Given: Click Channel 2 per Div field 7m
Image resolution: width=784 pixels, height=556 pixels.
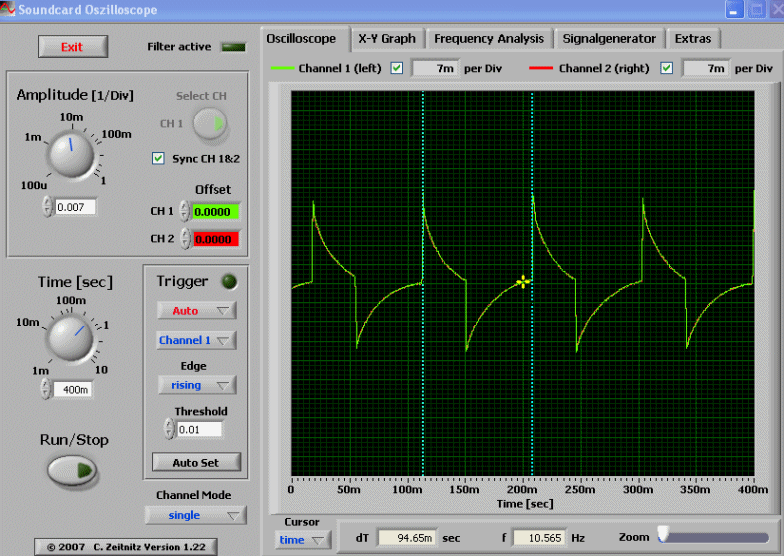Looking at the screenshot, I should (x=705, y=68).
